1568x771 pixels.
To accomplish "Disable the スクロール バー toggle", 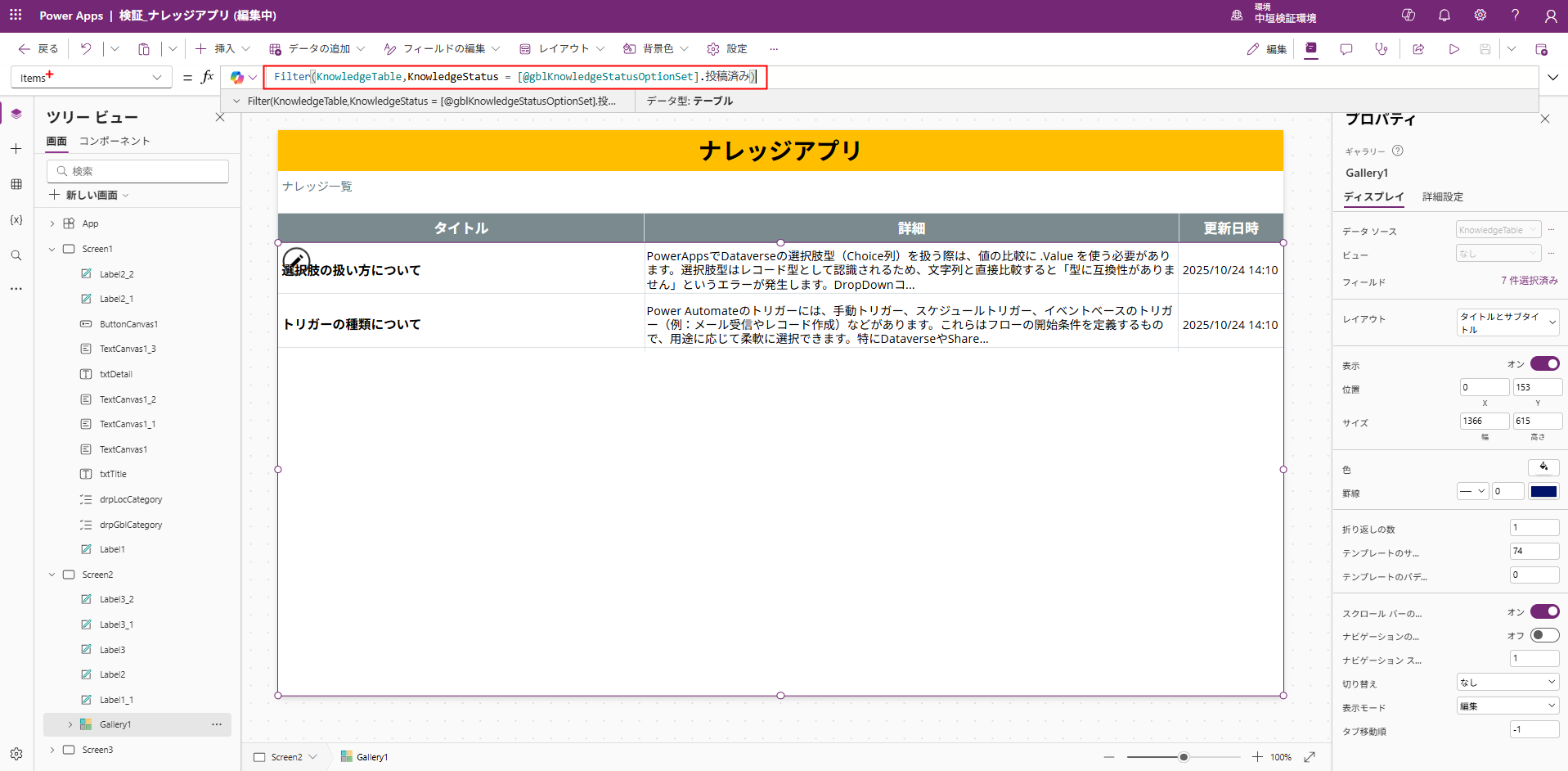I will pos(1544,611).
